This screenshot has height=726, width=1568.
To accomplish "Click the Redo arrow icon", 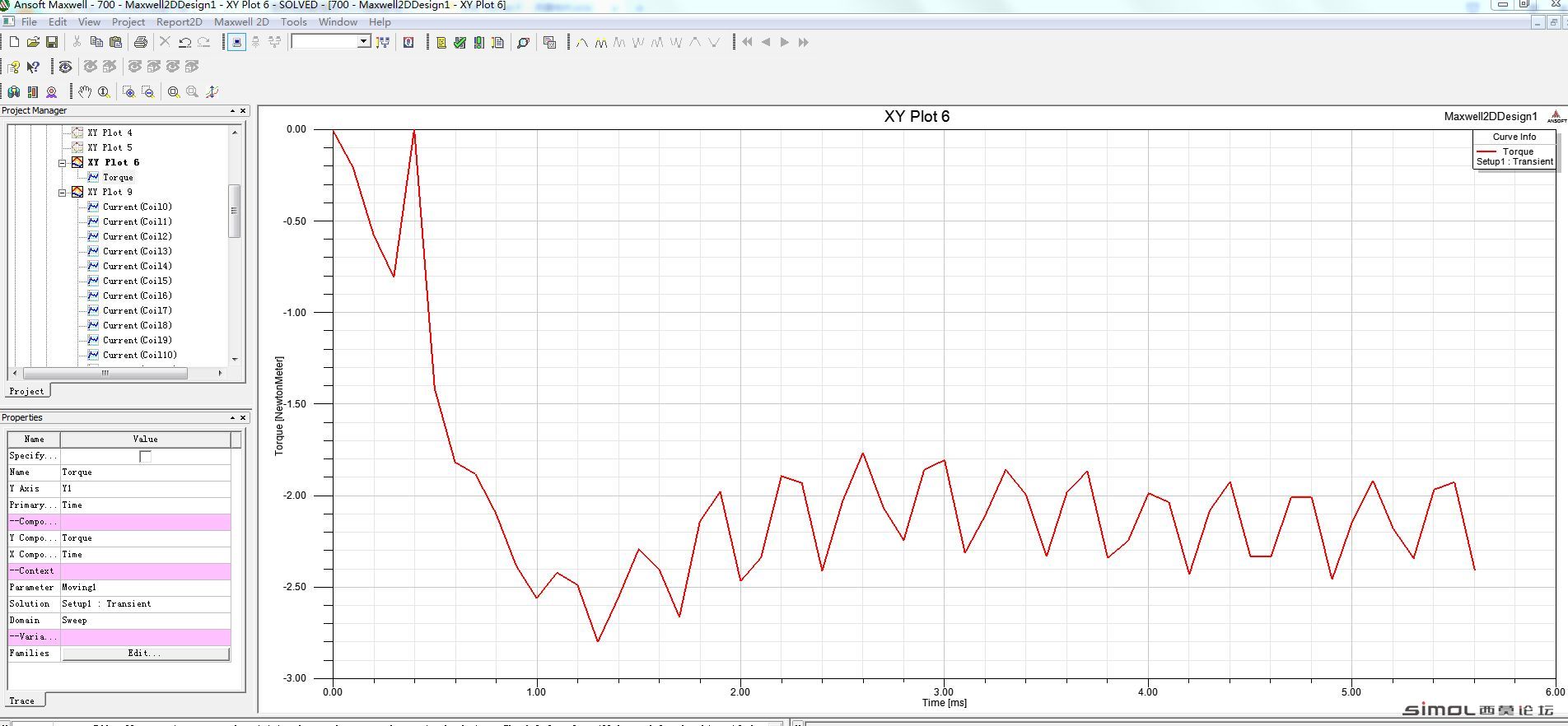I will pyautogui.click(x=203, y=42).
